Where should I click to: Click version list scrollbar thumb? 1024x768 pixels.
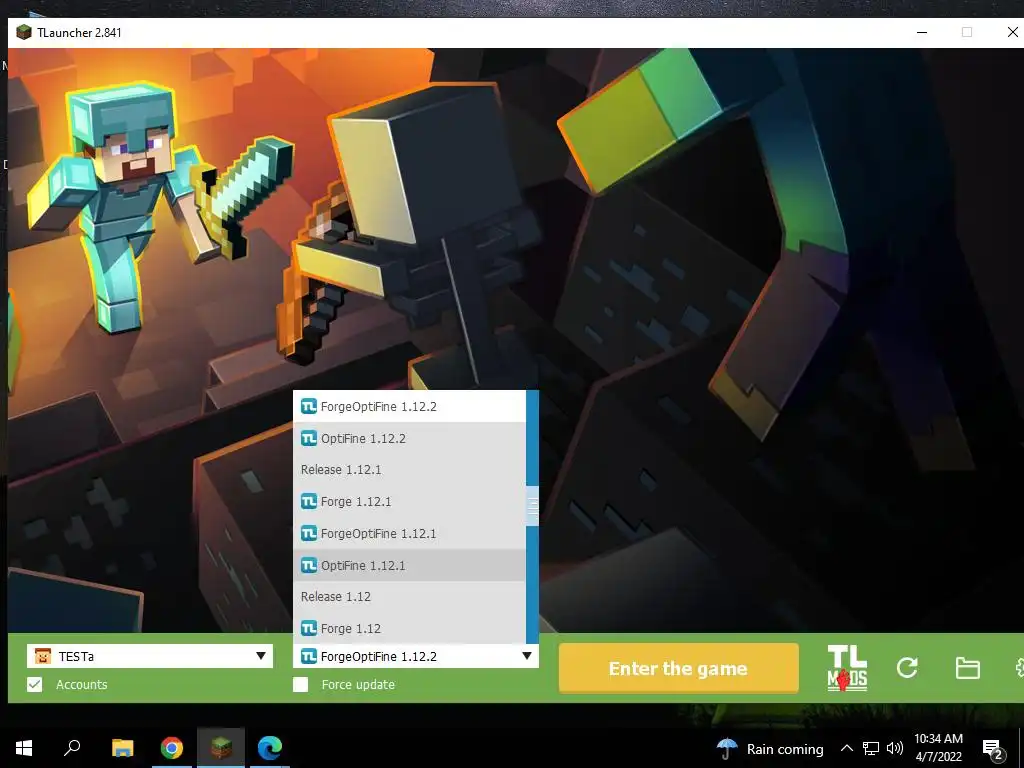coord(532,505)
